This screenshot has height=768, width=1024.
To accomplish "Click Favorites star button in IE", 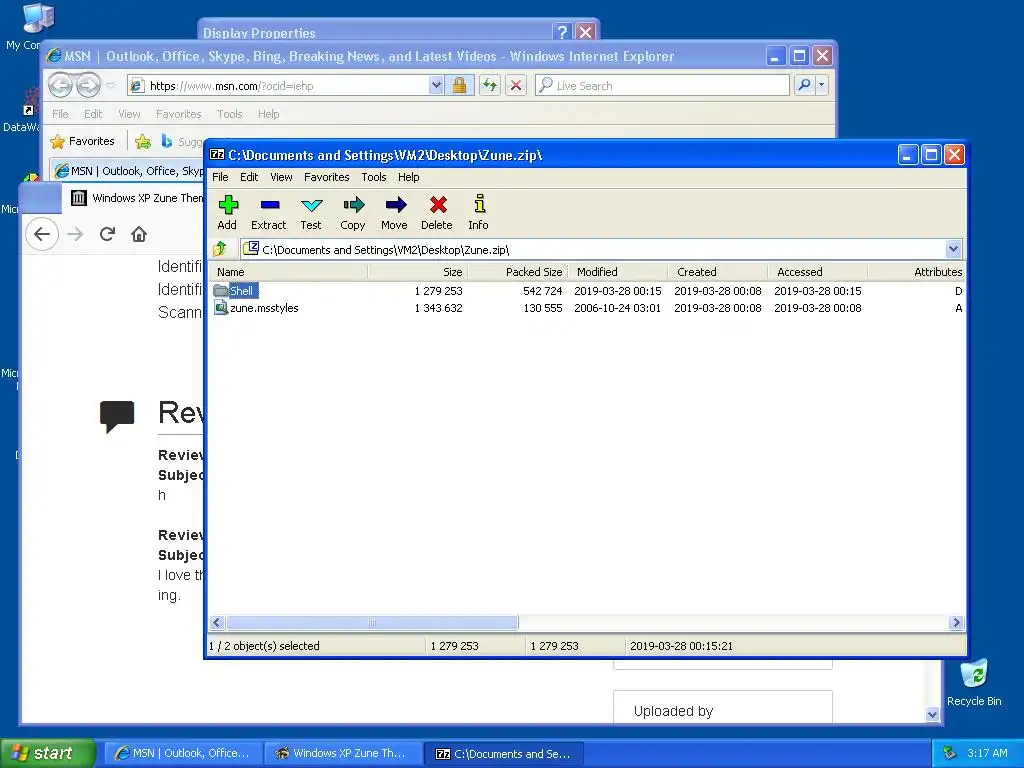I will click(x=83, y=141).
